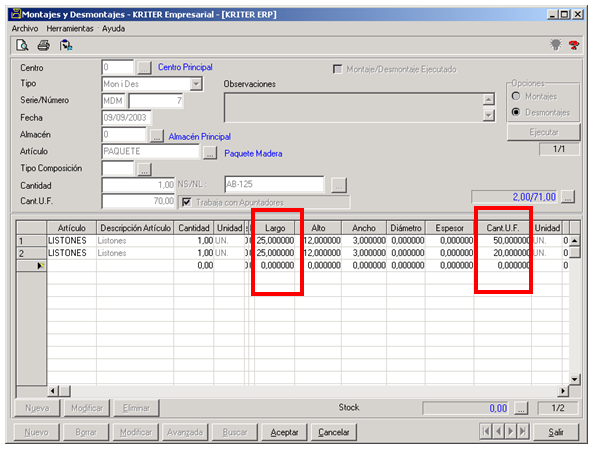Viewport: 596px width, 454px height.
Task: Go to next record navigation arrow
Action: pyautogui.click(x=510, y=432)
